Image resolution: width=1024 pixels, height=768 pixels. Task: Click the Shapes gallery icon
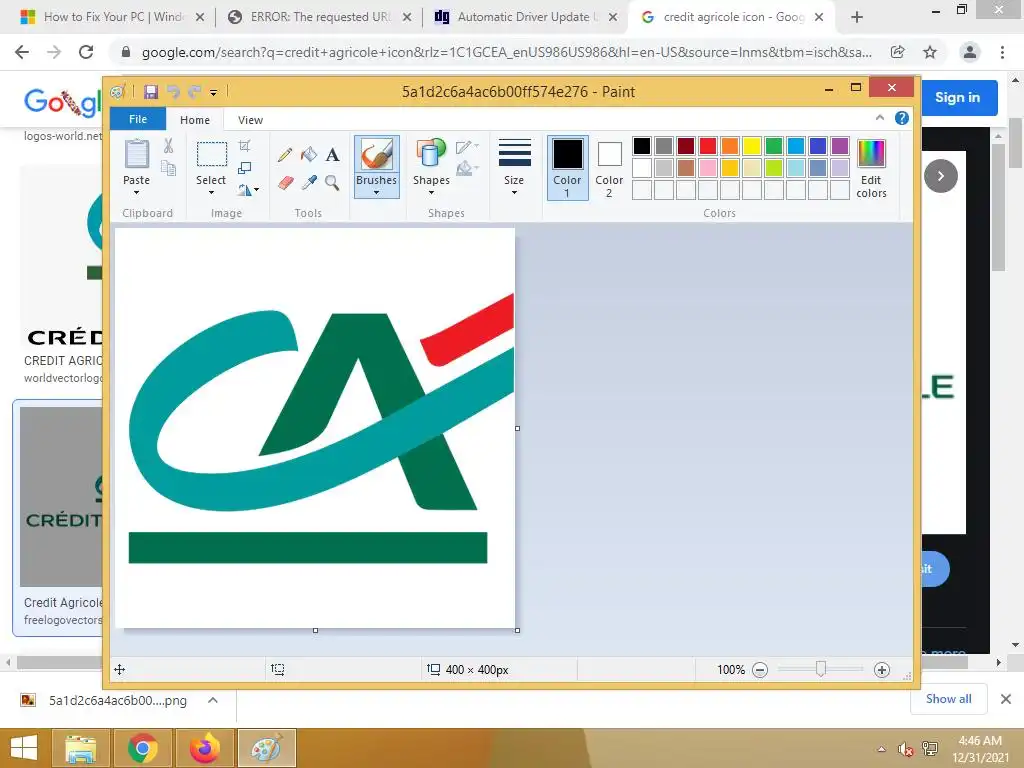430,154
